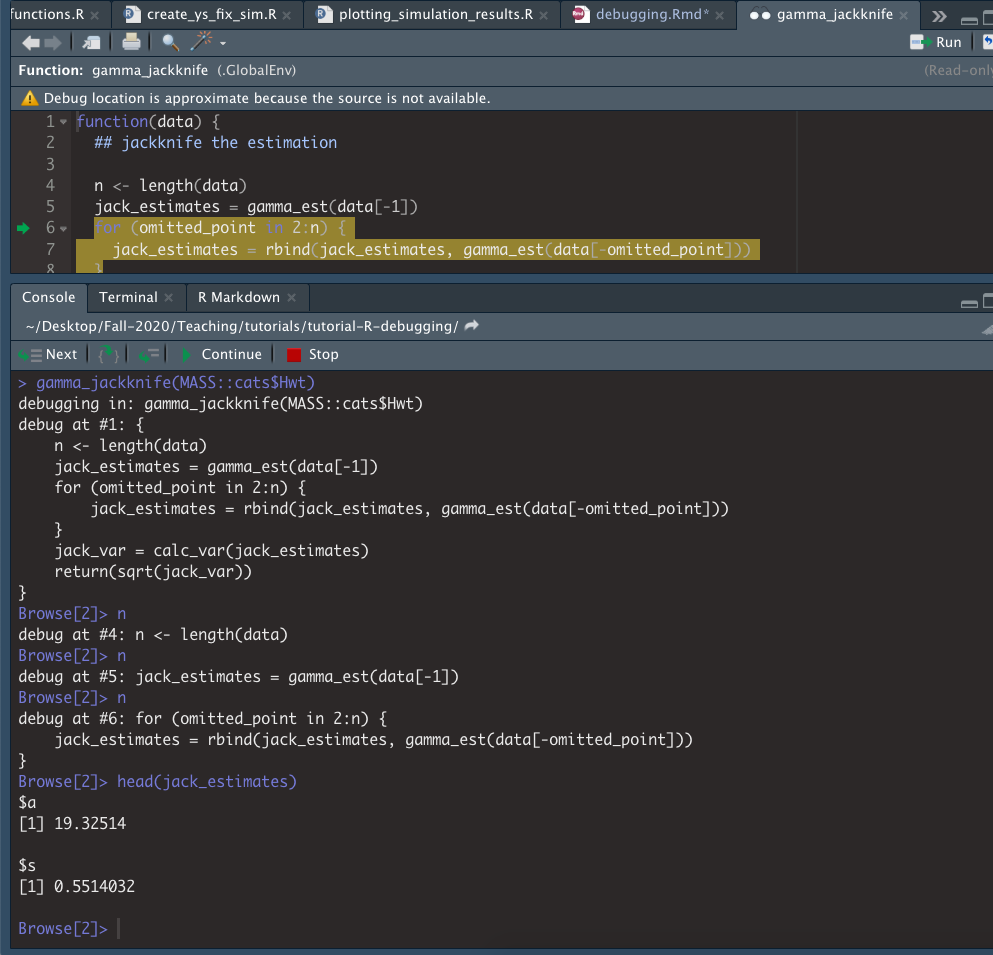
Task: Expand code tools dropdown arrow
Action: pos(223,44)
